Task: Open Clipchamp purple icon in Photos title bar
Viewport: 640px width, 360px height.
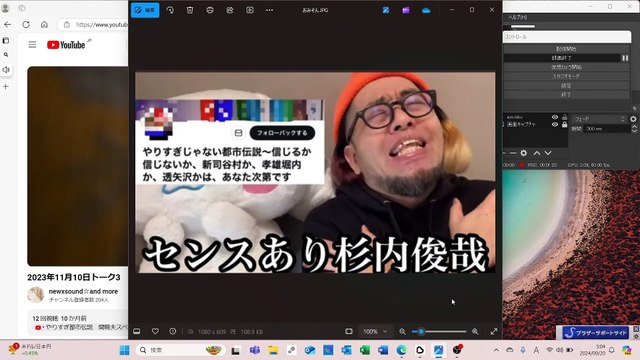Action: click(x=406, y=10)
